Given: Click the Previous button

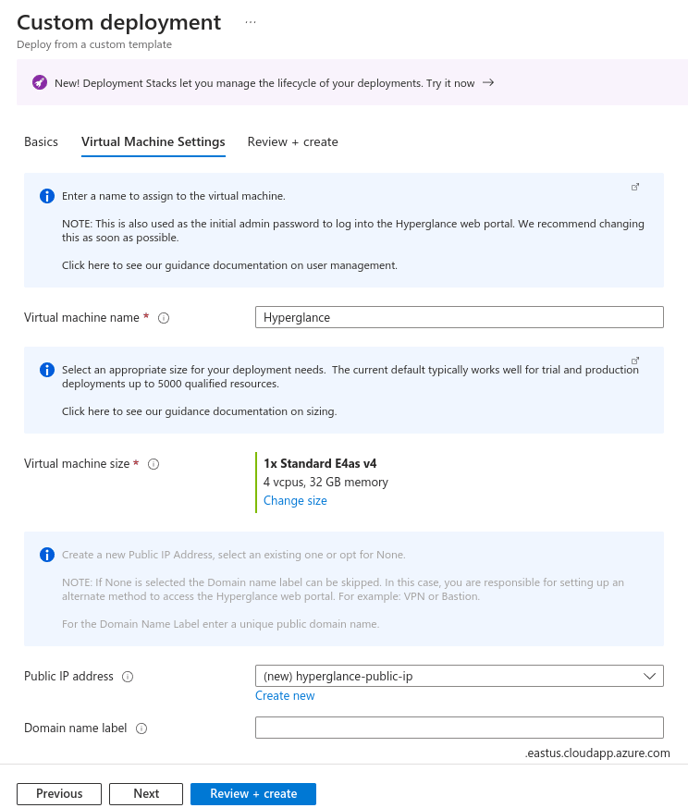Looking at the screenshot, I should [x=59, y=794].
